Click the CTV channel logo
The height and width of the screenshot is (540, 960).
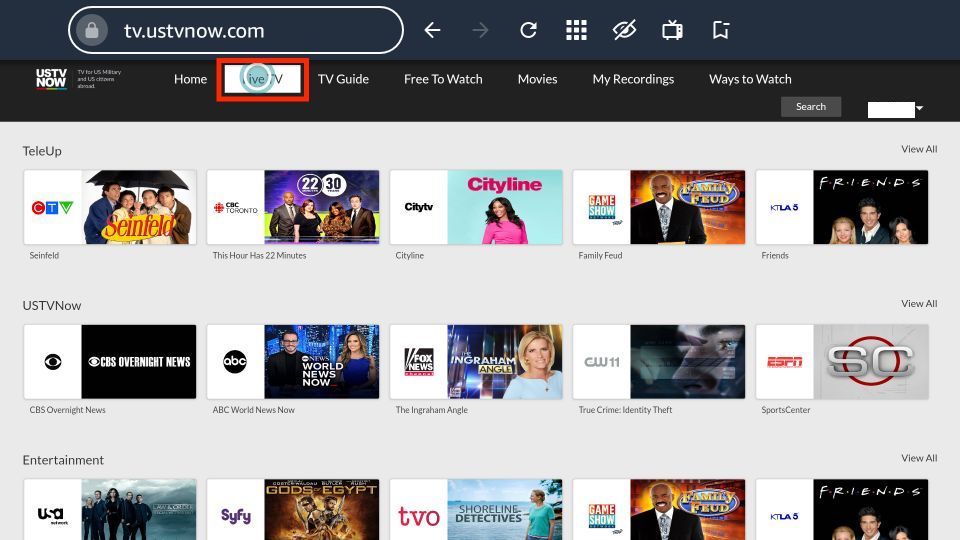point(53,208)
